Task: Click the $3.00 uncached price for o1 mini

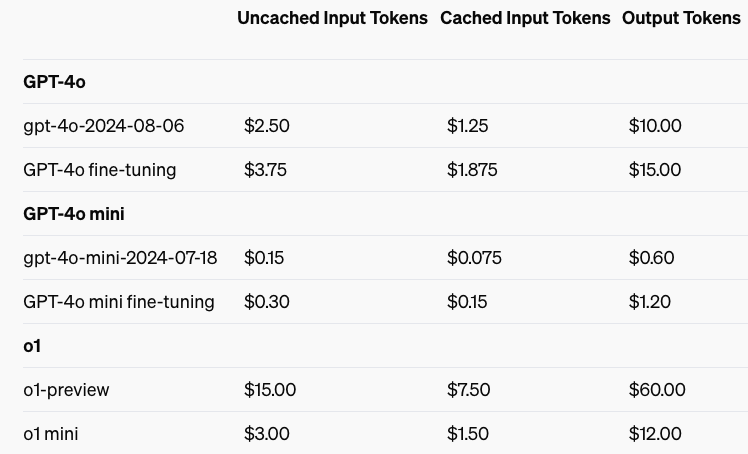Action: (x=267, y=434)
